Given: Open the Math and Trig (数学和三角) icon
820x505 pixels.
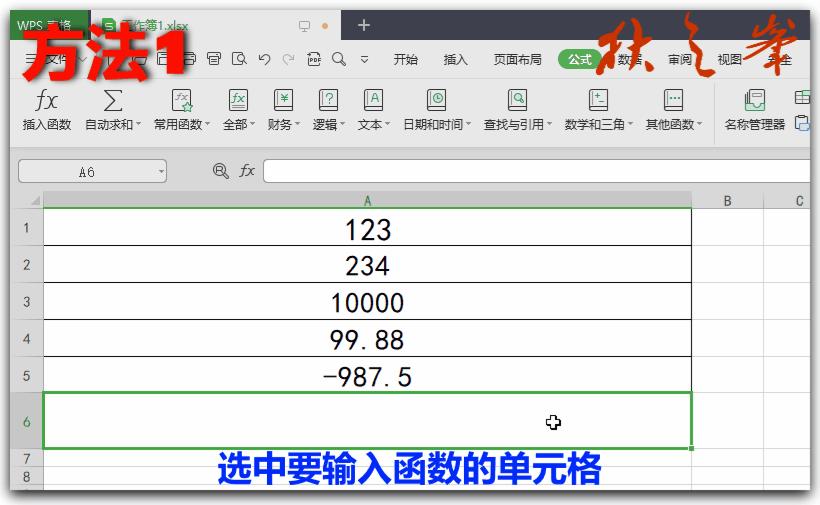Looking at the screenshot, I should click(x=598, y=100).
